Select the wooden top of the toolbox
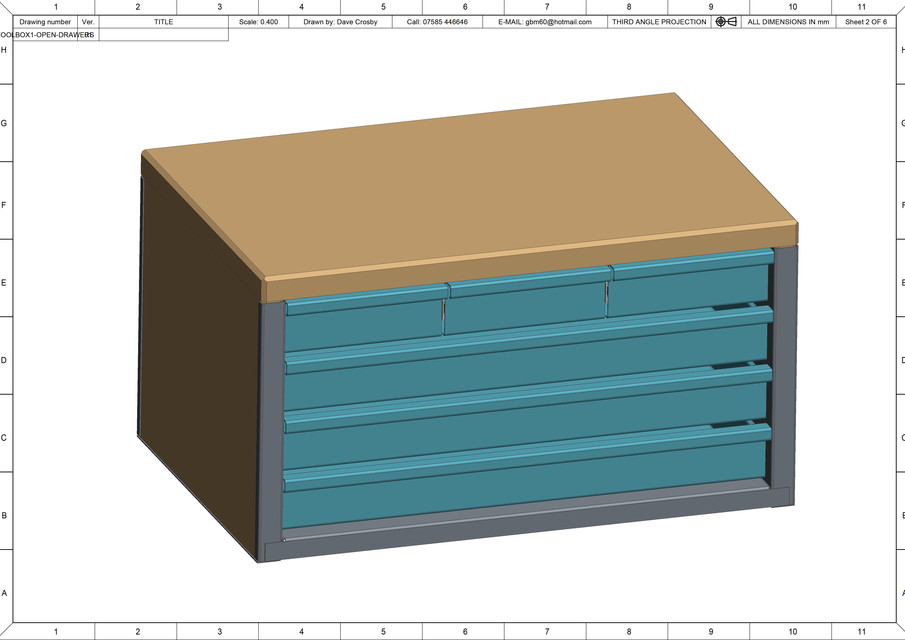 (x=470, y=180)
